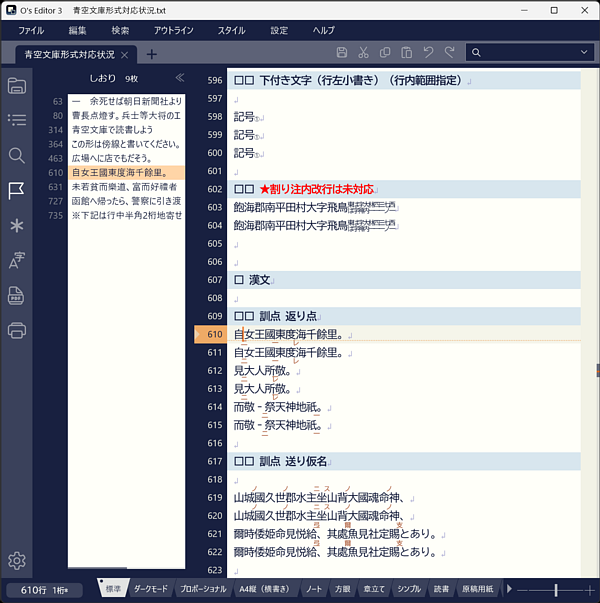Switch to プロポーショナル style tab
The height and width of the screenshot is (603, 600).
(203, 589)
